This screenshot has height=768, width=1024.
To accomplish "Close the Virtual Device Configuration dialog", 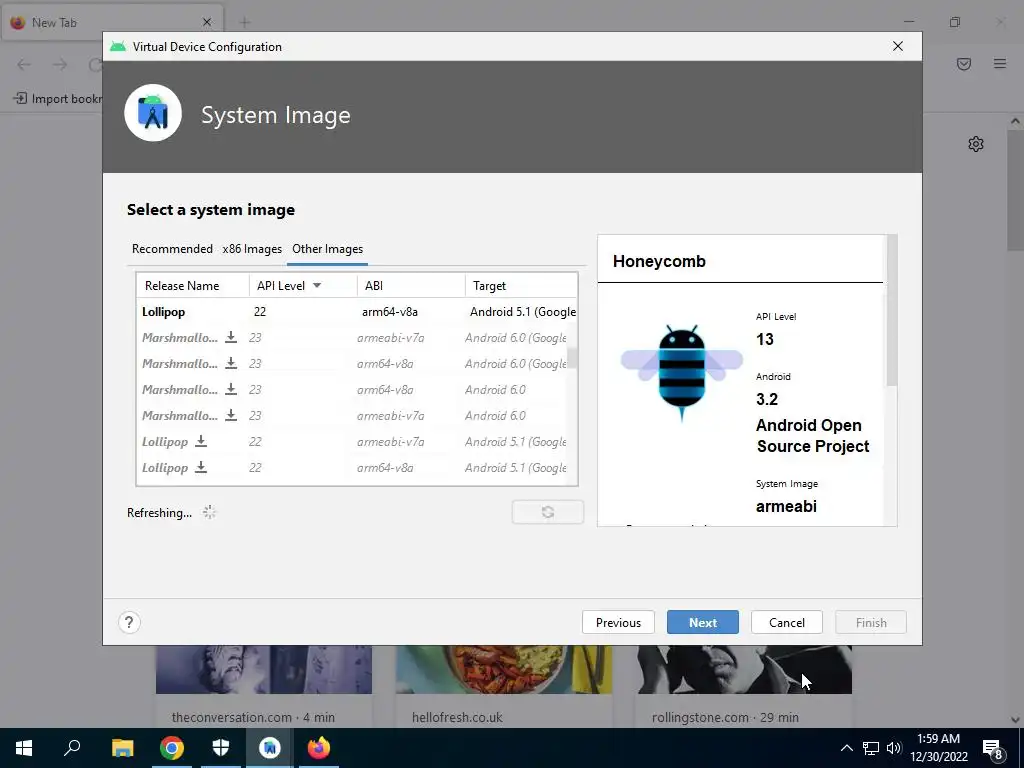I will (x=898, y=46).
